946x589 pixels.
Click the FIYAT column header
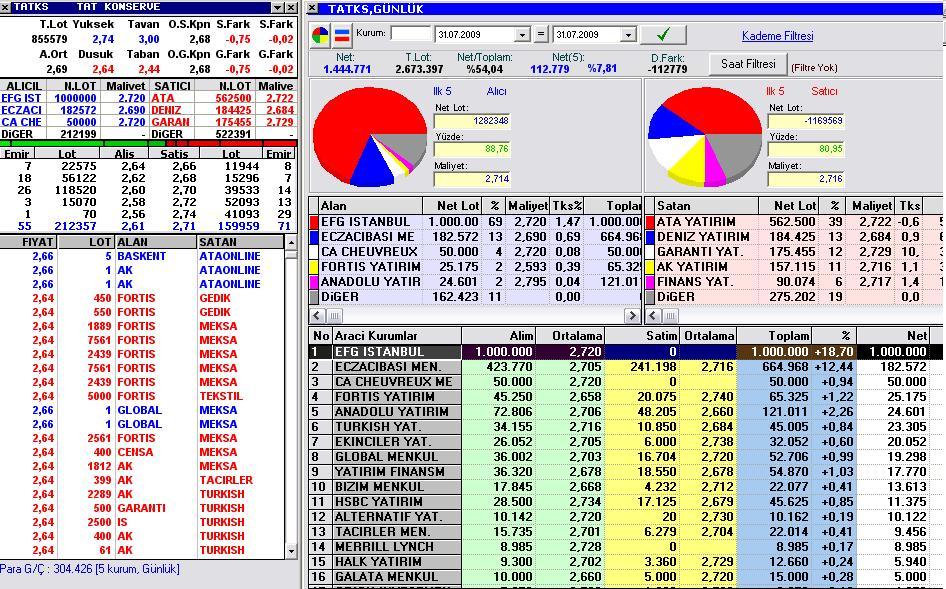tap(29, 242)
